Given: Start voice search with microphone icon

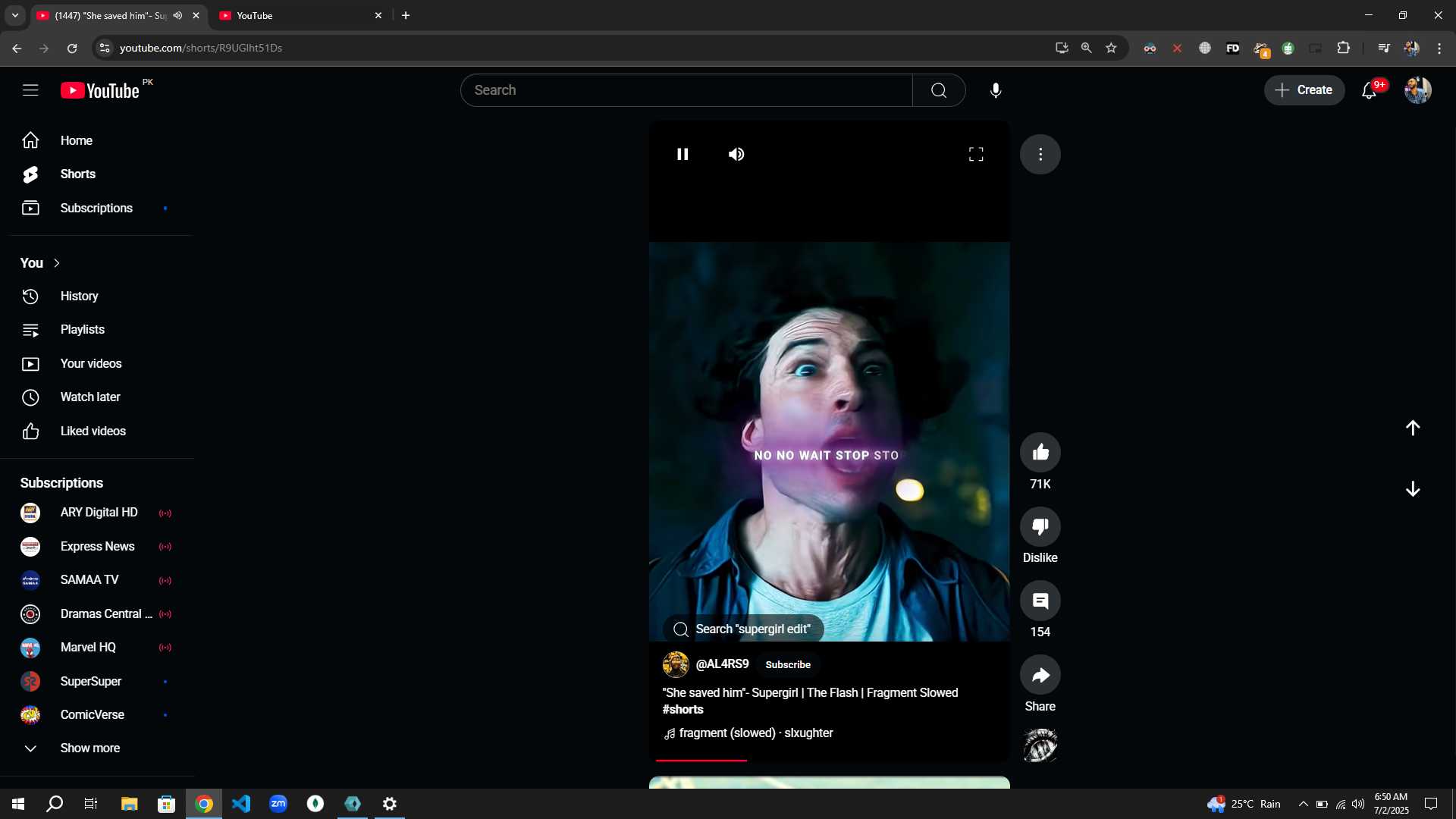Looking at the screenshot, I should point(996,90).
